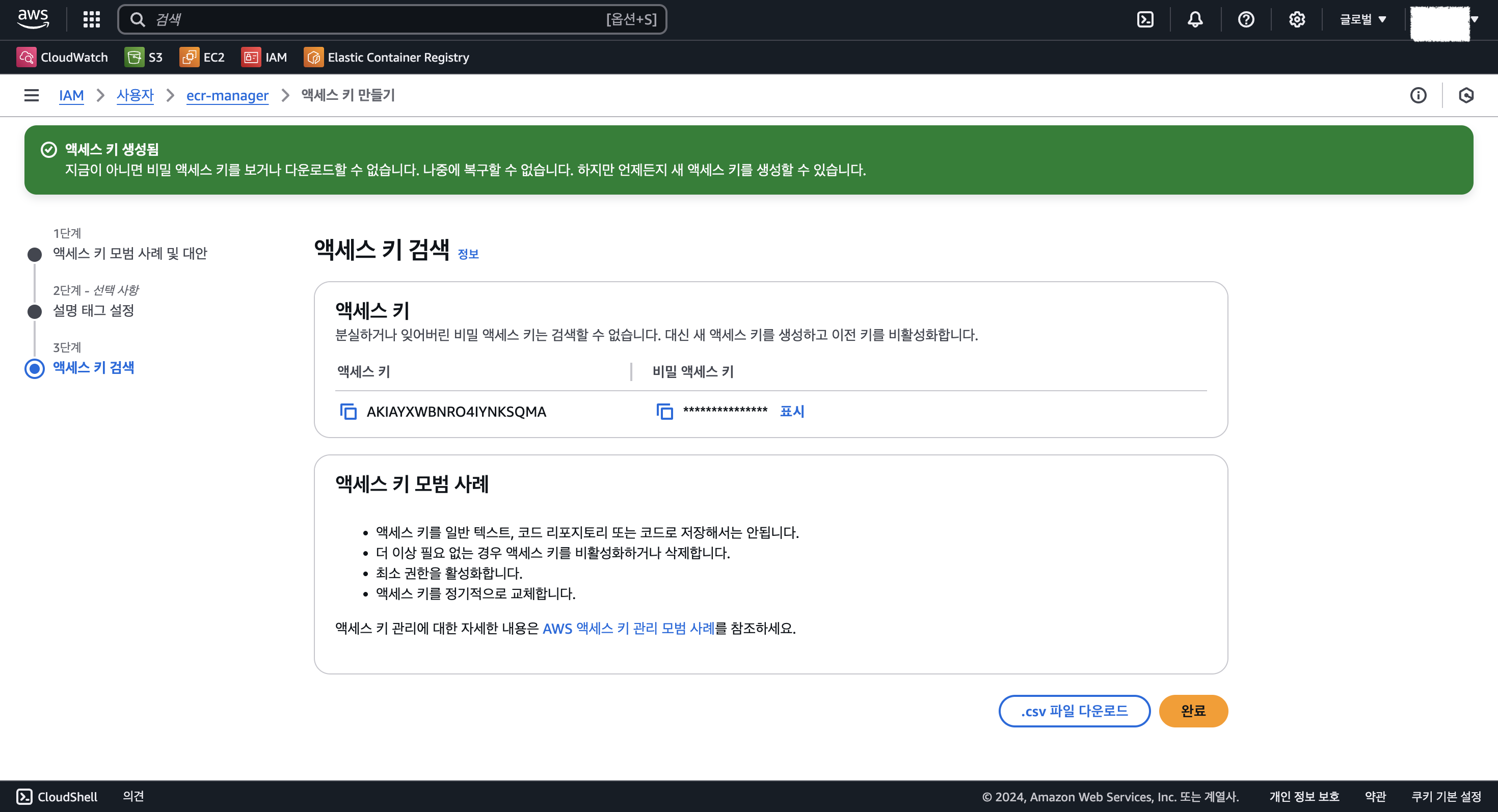1498x812 pixels.
Task: Open AWS access key best practices link
Action: tap(628, 628)
